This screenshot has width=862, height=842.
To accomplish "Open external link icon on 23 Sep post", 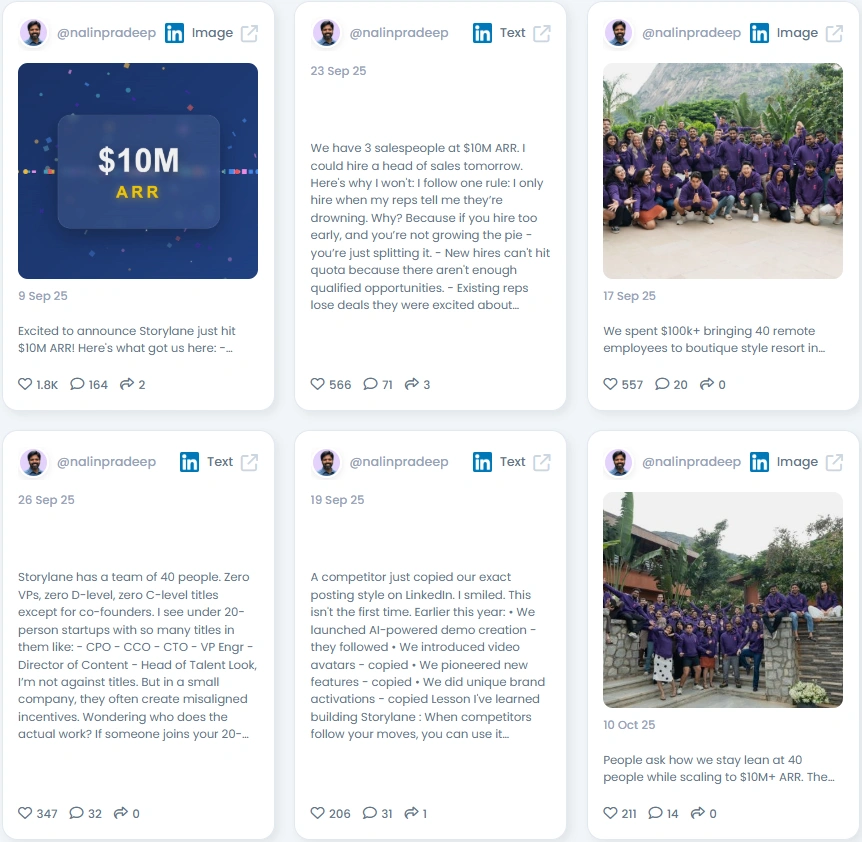I will pyautogui.click(x=541, y=34).
